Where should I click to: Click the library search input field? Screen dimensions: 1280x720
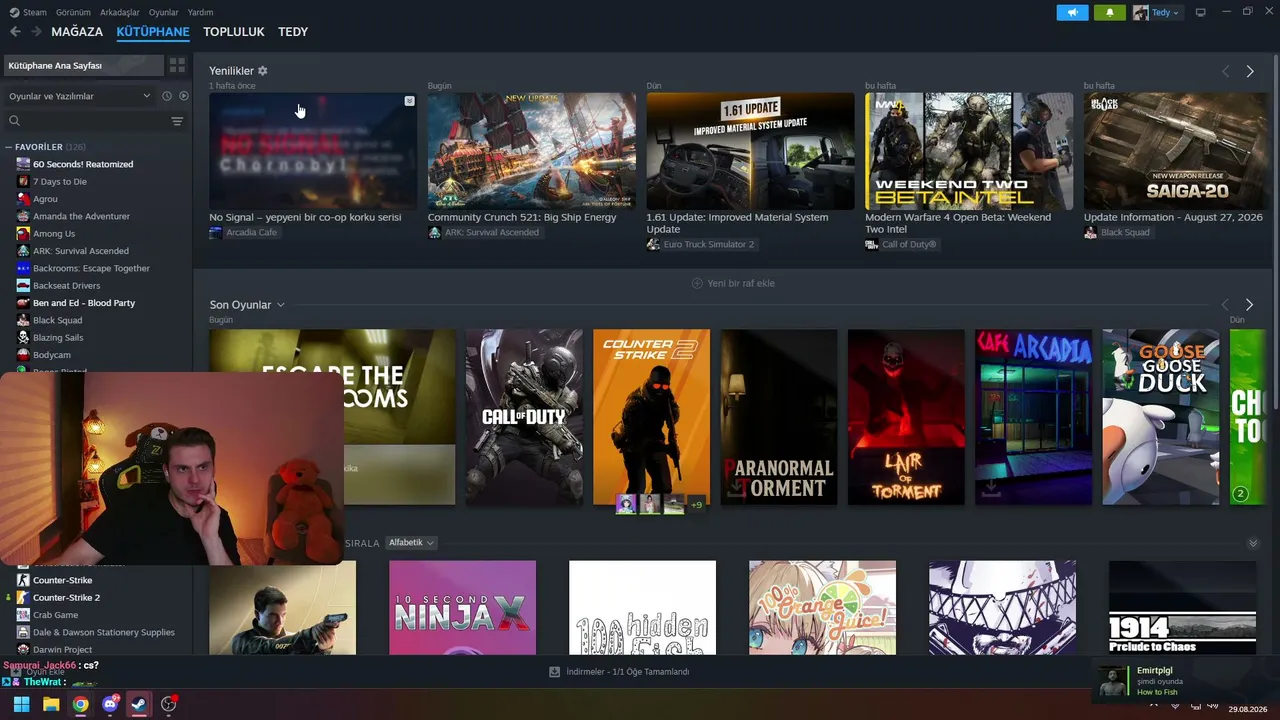[94, 121]
